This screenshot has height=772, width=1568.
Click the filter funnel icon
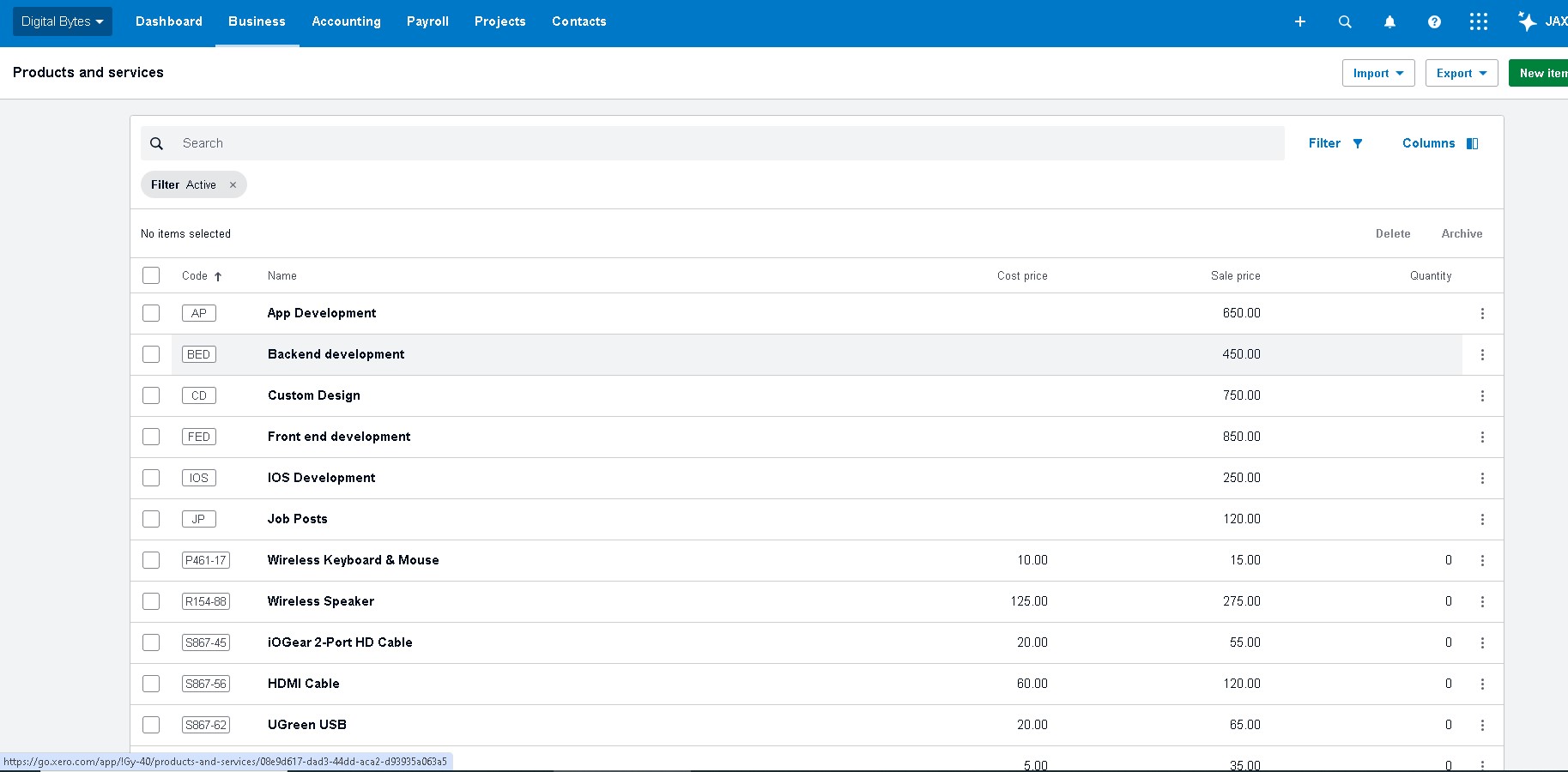click(x=1358, y=143)
